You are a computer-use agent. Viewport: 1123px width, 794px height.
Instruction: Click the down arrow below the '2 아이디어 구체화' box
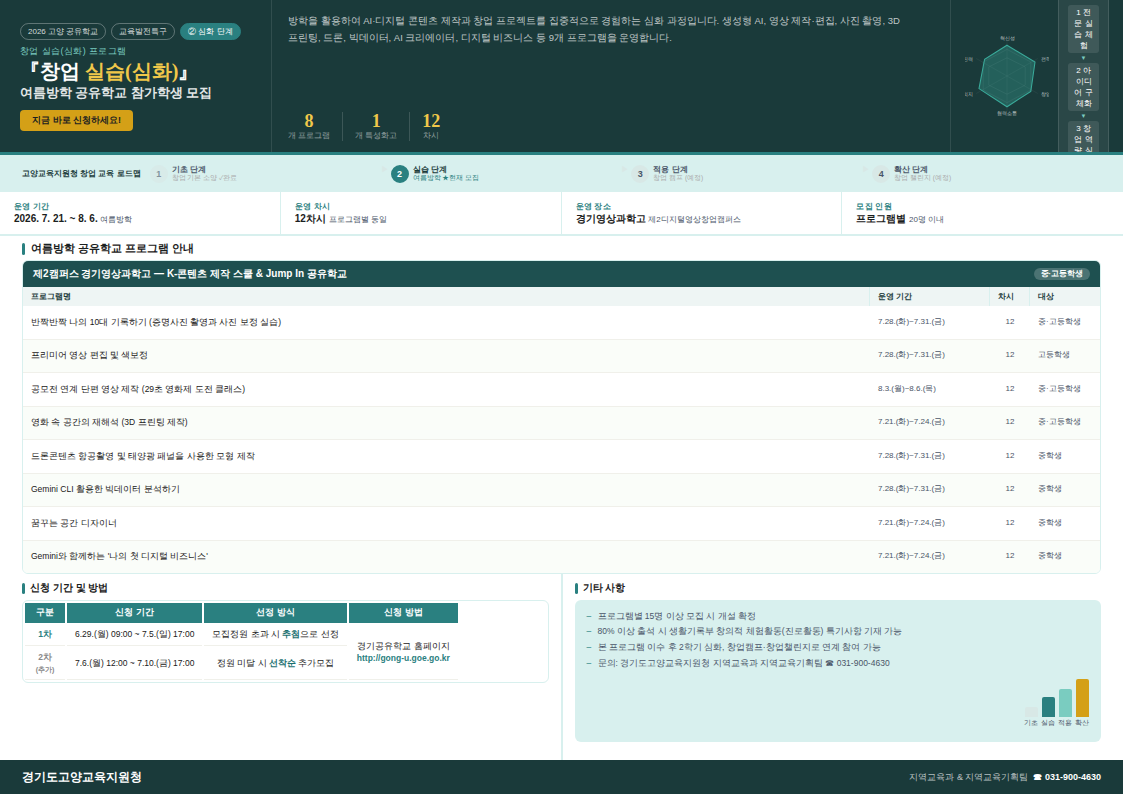tap(1083, 116)
